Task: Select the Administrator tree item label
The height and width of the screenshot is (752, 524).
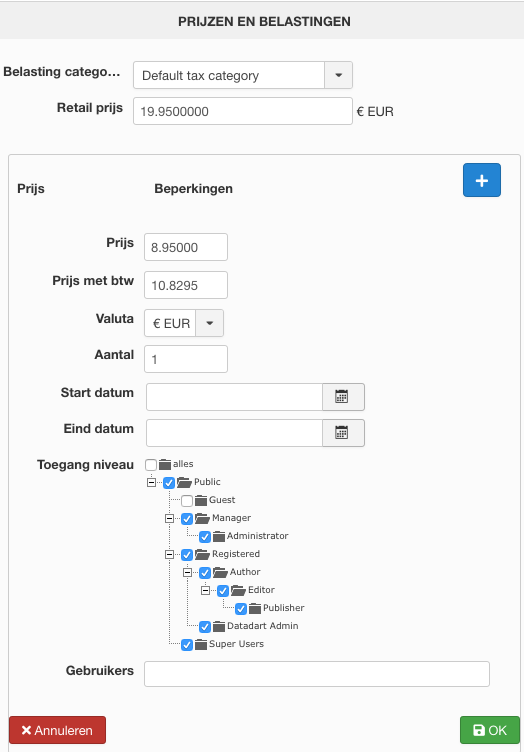Action: [257, 536]
